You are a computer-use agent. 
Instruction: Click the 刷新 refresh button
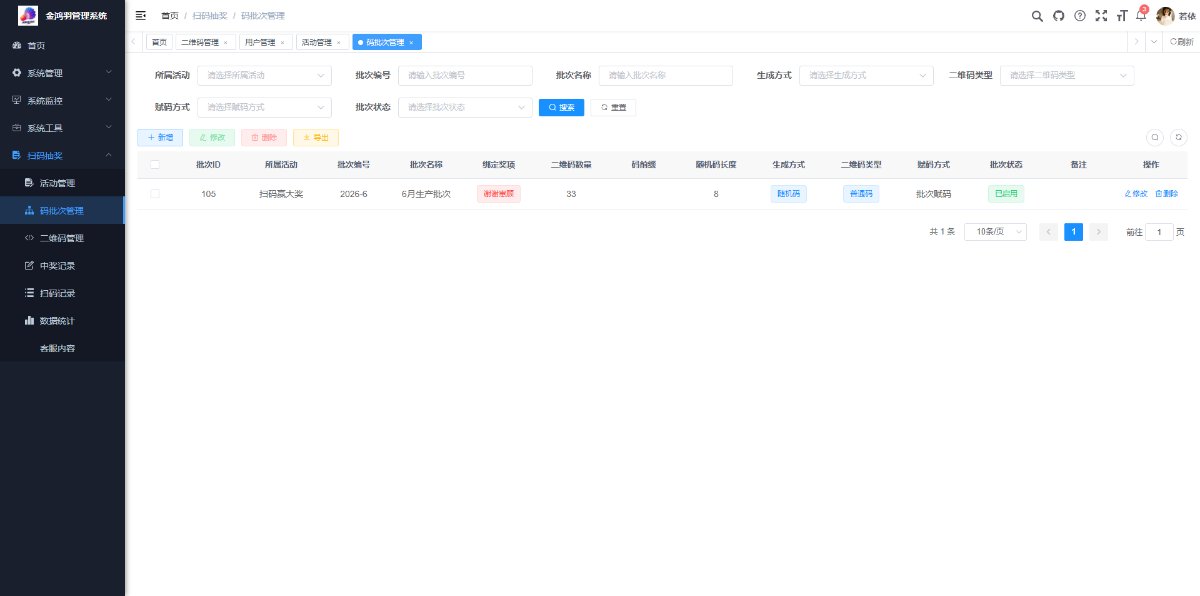tap(1181, 42)
